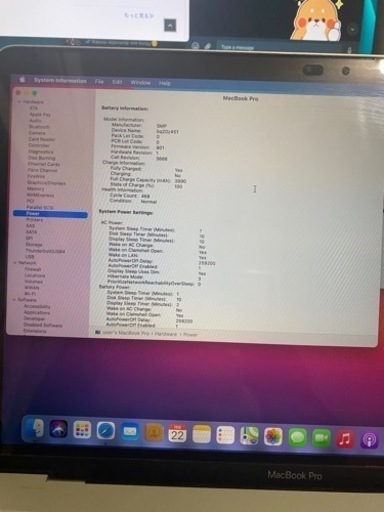Select Ethernet Cards in the sidebar

(44, 164)
